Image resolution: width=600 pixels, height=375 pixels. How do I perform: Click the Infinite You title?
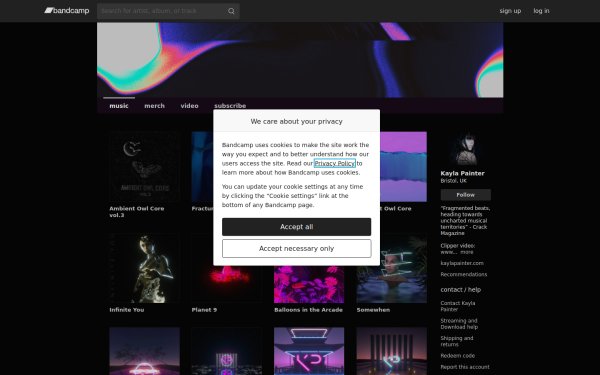127,310
